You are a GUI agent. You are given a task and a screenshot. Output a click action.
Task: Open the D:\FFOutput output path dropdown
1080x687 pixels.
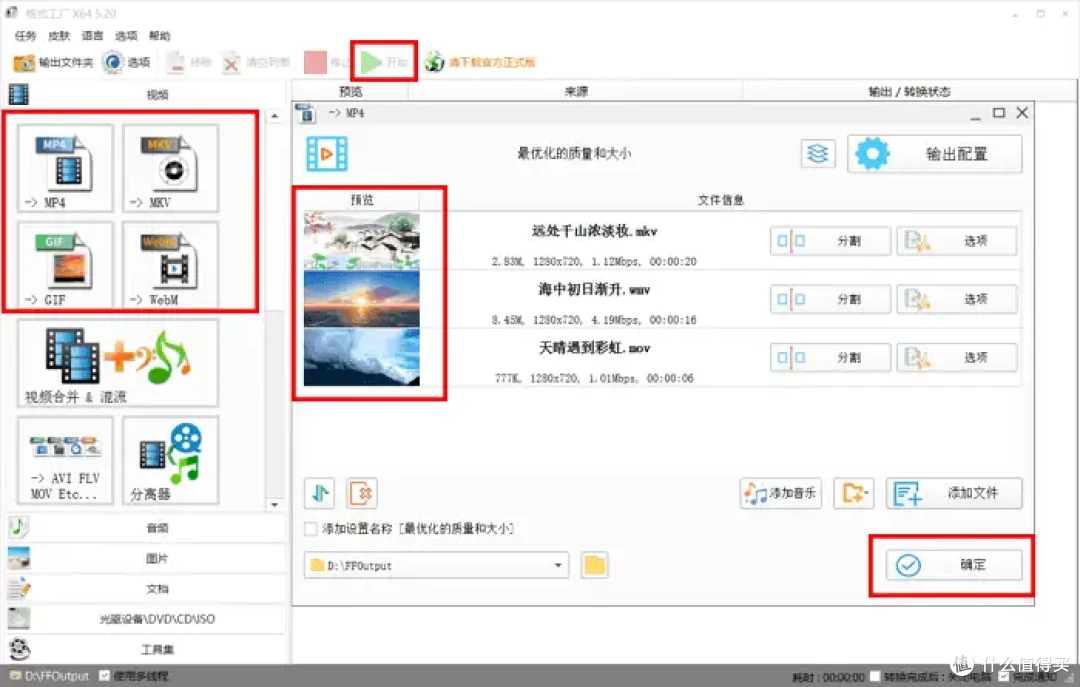[437, 565]
